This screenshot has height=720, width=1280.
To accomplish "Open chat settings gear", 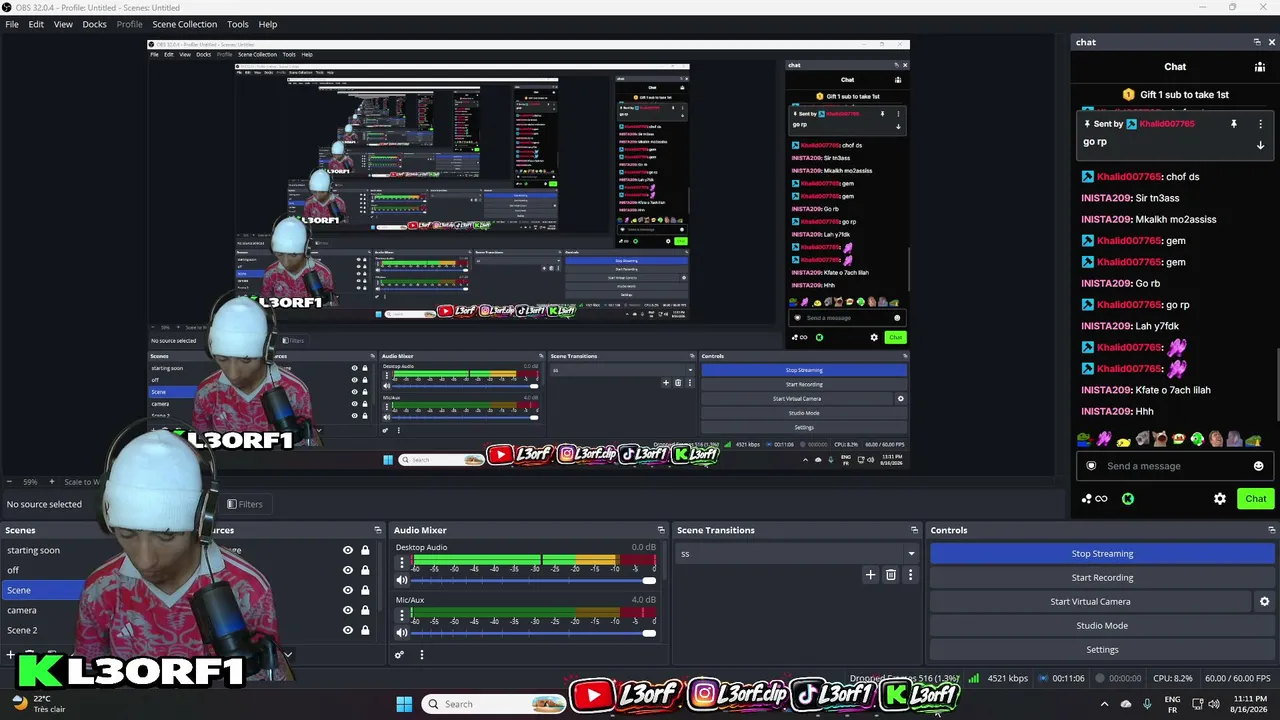I will pos(1220,499).
